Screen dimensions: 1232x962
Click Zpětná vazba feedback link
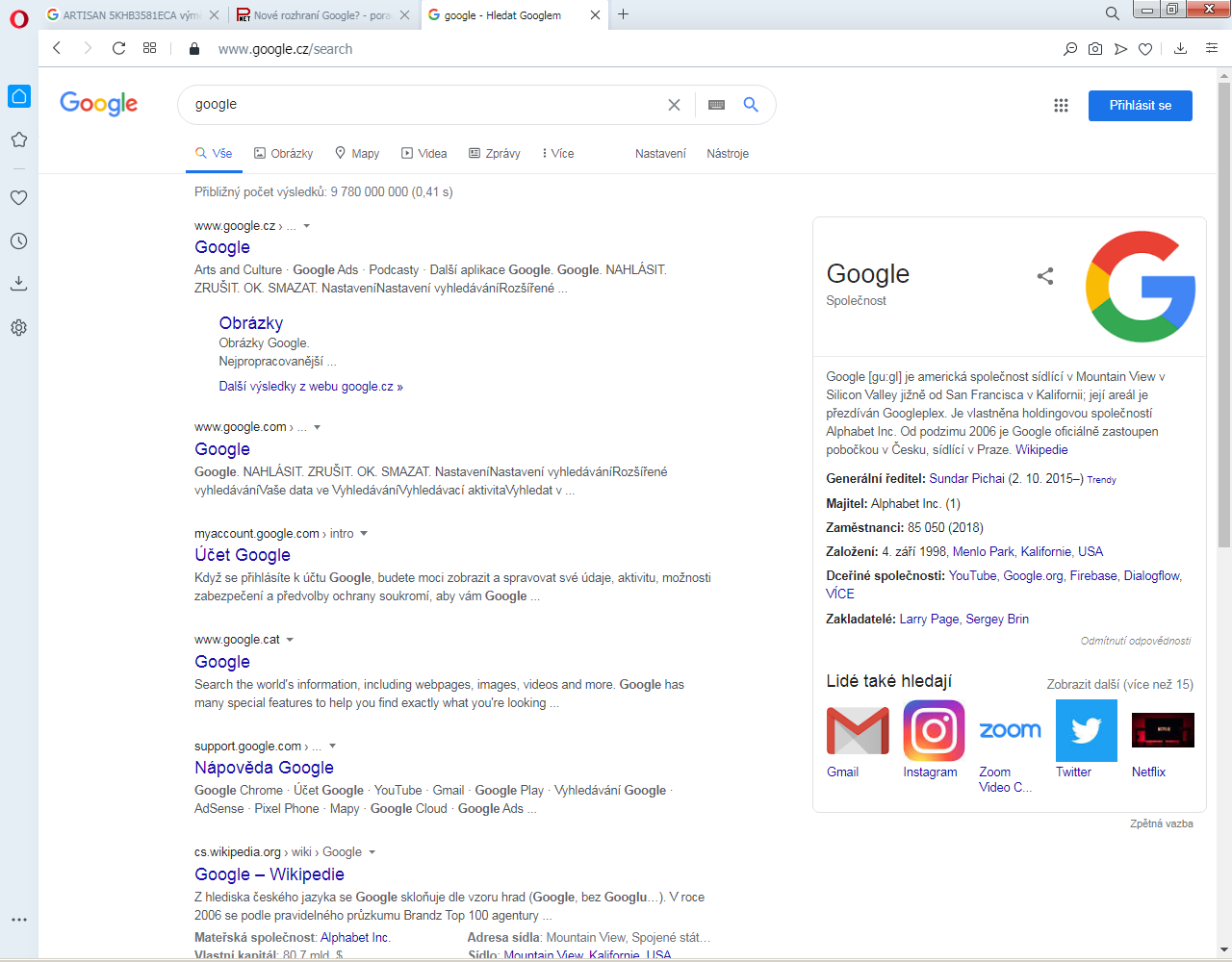pyautogui.click(x=1162, y=824)
